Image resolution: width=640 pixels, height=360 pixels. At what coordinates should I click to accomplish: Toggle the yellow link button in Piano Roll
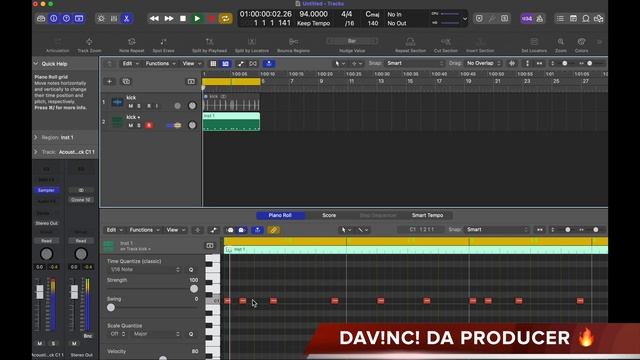point(273,230)
